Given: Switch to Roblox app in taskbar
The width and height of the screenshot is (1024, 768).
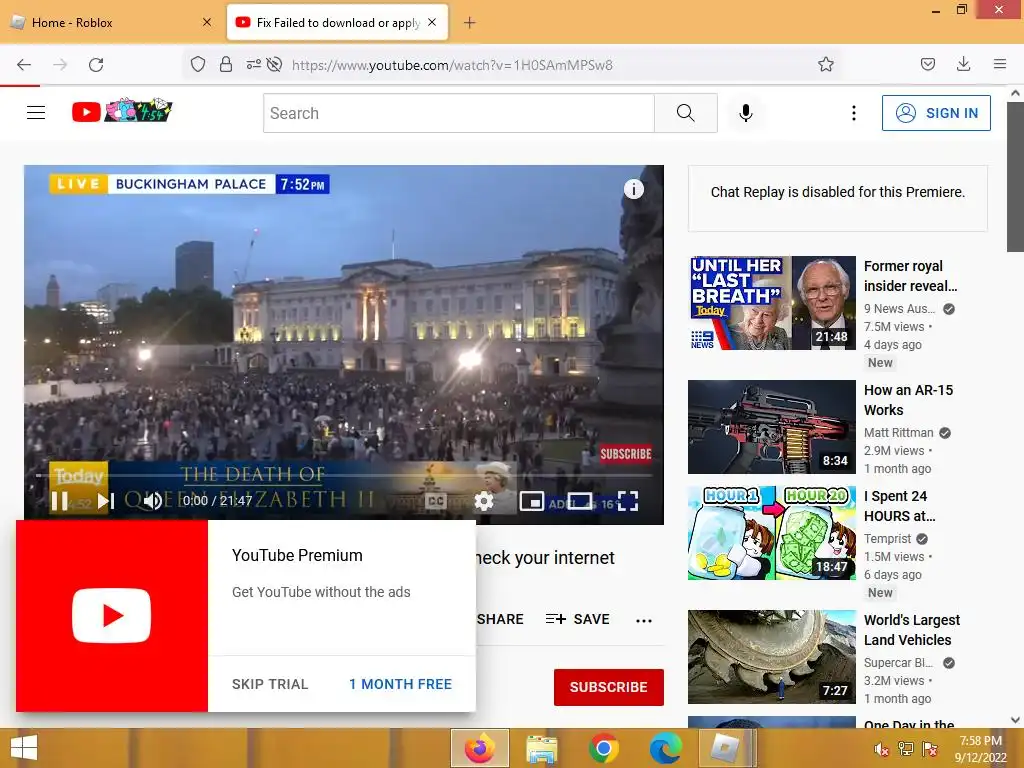Looking at the screenshot, I should coord(726,748).
